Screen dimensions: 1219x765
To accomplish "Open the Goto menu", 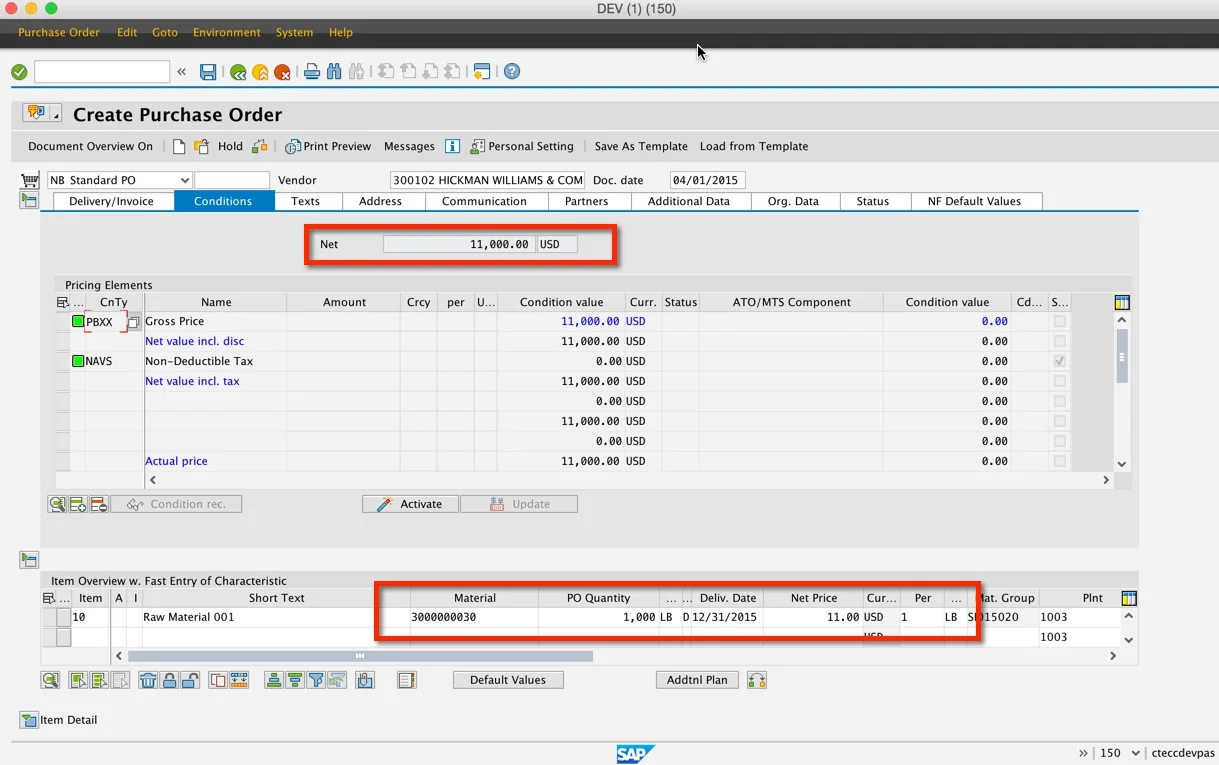I will click(165, 32).
